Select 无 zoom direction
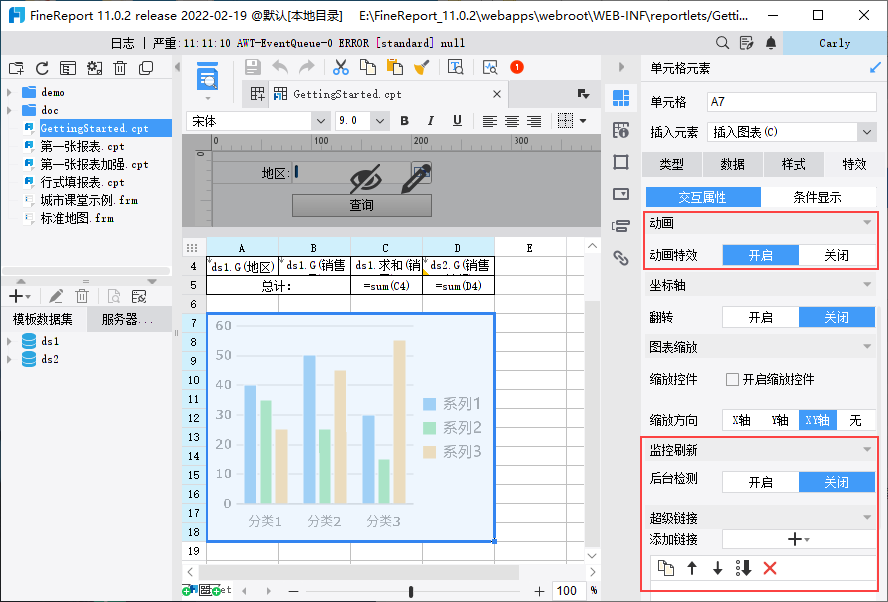The image size is (888, 602). click(856, 420)
